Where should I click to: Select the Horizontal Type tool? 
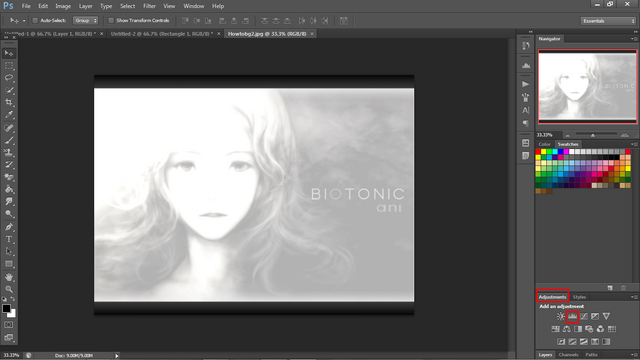click(9, 240)
